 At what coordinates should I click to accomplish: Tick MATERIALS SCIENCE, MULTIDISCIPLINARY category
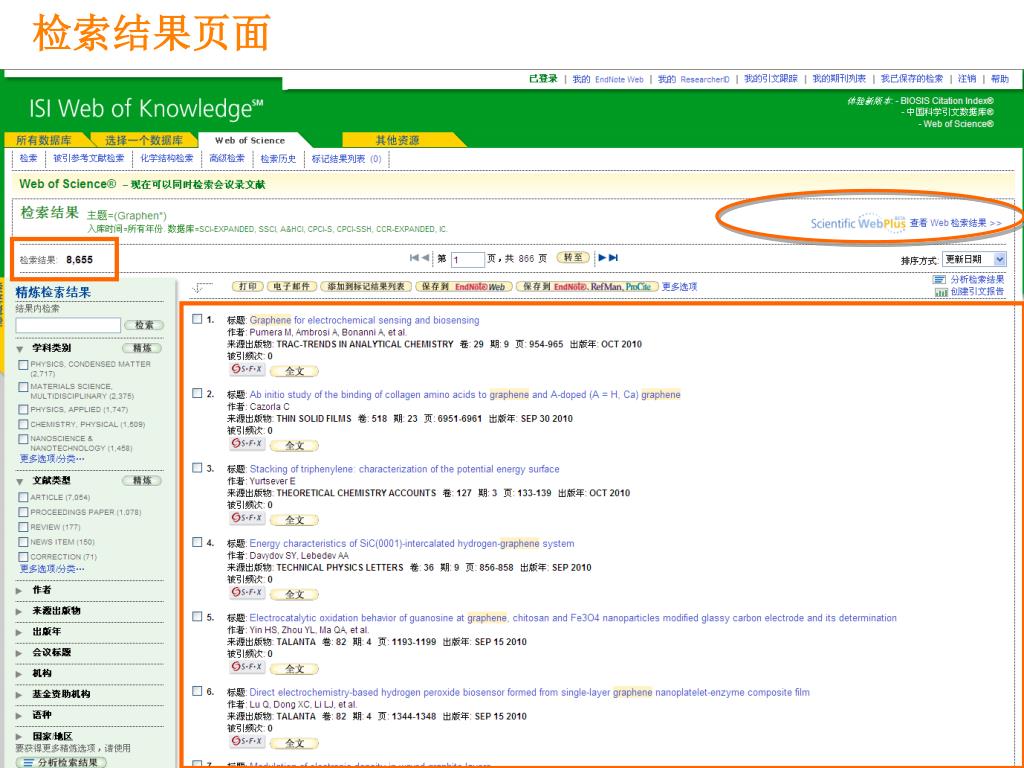pyautogui.click(x=24, y=387)
